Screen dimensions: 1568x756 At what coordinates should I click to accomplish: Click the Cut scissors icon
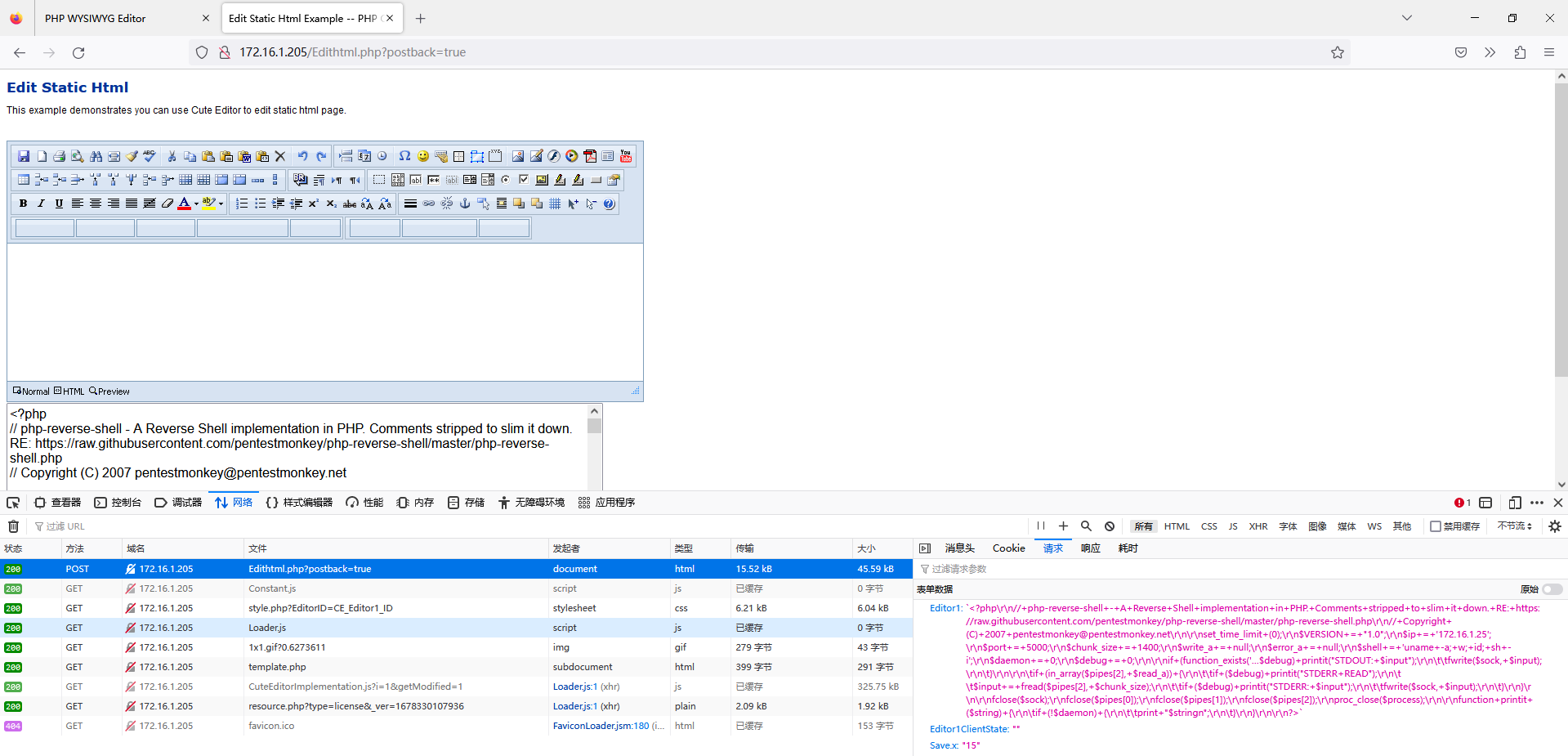172,156
